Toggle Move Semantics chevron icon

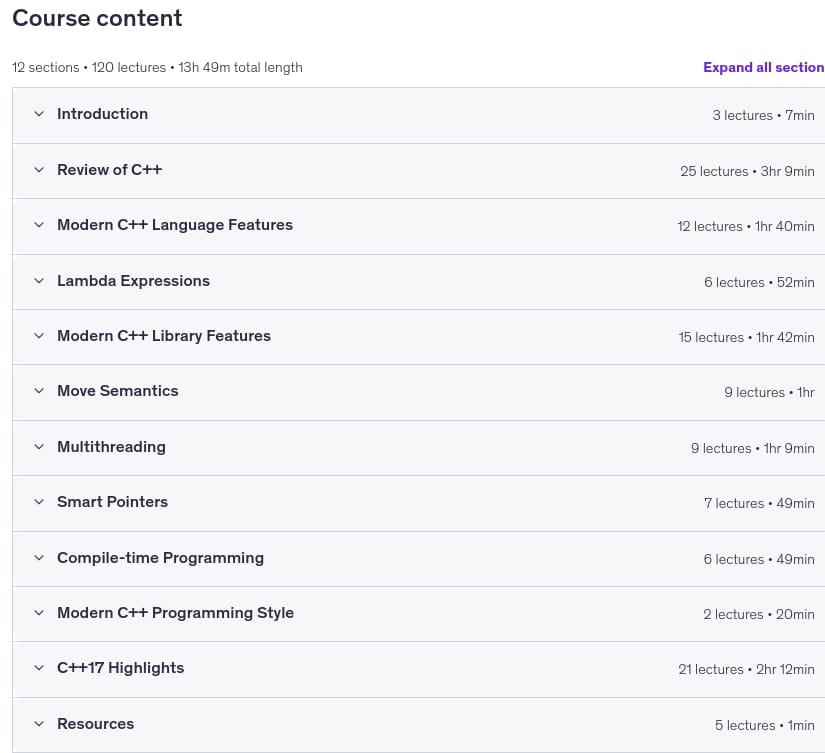tap(39, 390)
